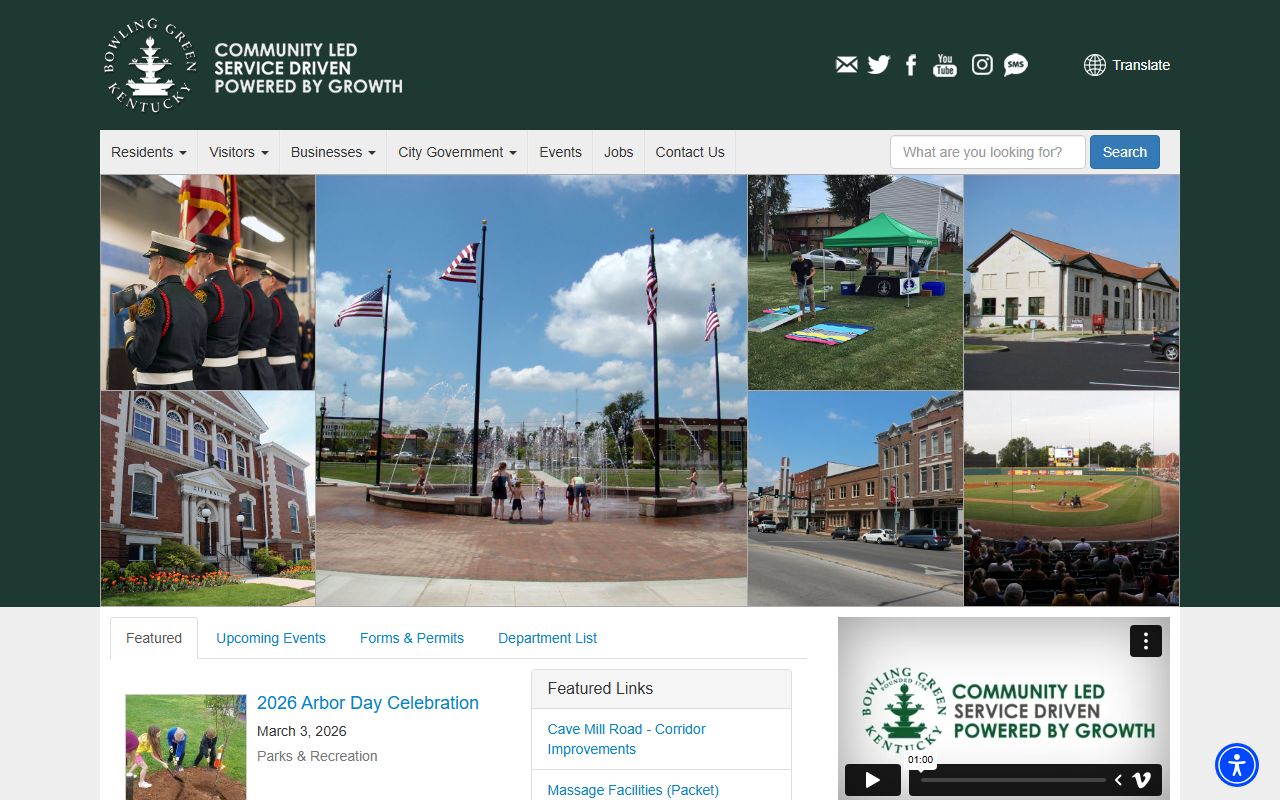This screenshot has height=800, width=1280.
Task: Expand the Visitors dropdown menu
Action: [239, 152]
